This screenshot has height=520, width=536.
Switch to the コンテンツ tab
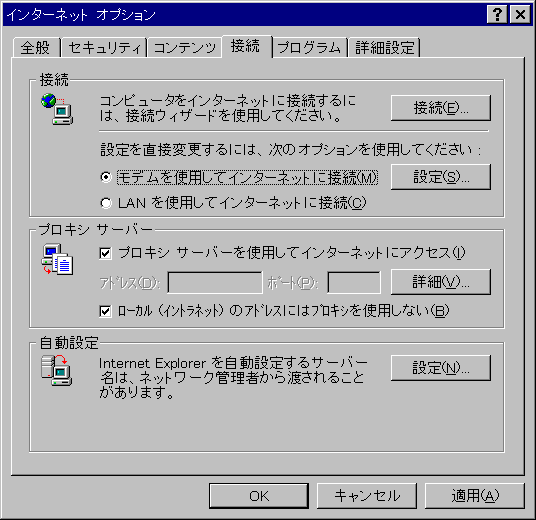pos(185,47)
